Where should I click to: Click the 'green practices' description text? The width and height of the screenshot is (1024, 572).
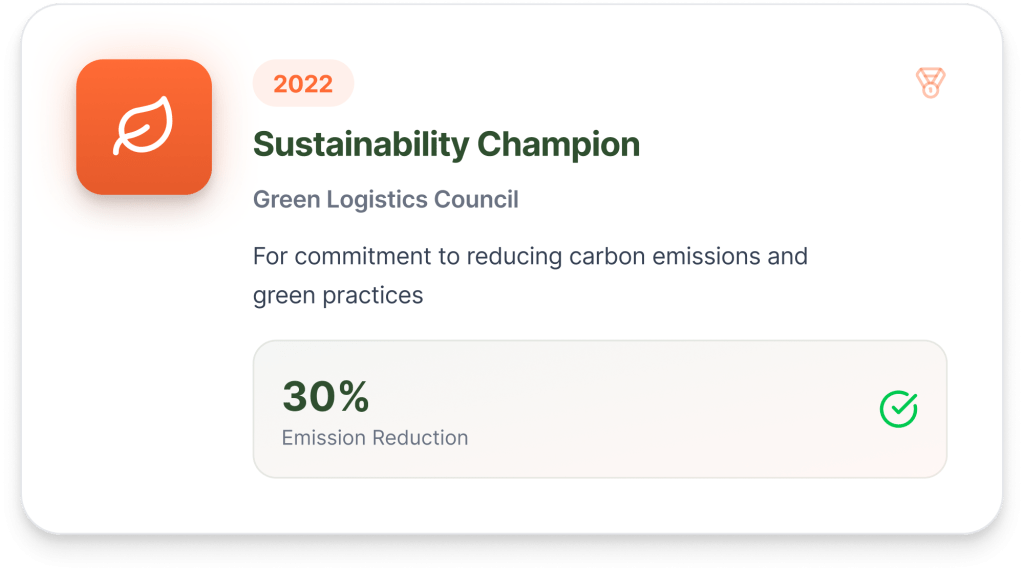tap(338, 296)
